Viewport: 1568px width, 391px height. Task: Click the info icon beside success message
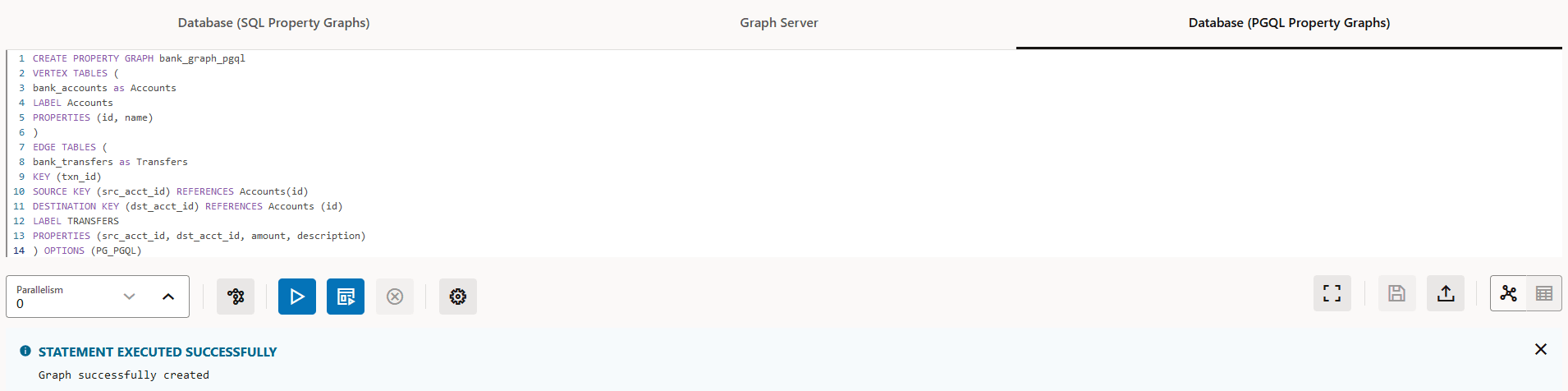coord(25,351)
